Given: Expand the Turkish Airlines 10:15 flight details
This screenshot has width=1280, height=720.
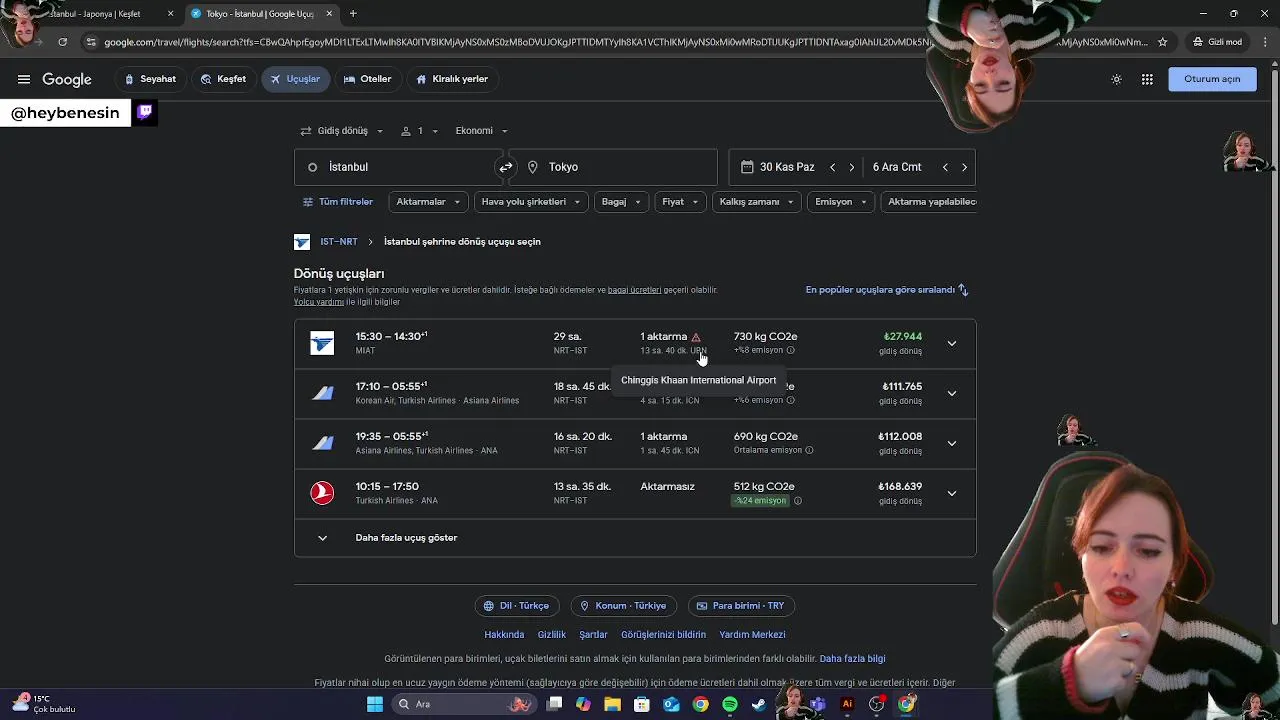Looking at the screenshot, I should [x=952, y=493].
